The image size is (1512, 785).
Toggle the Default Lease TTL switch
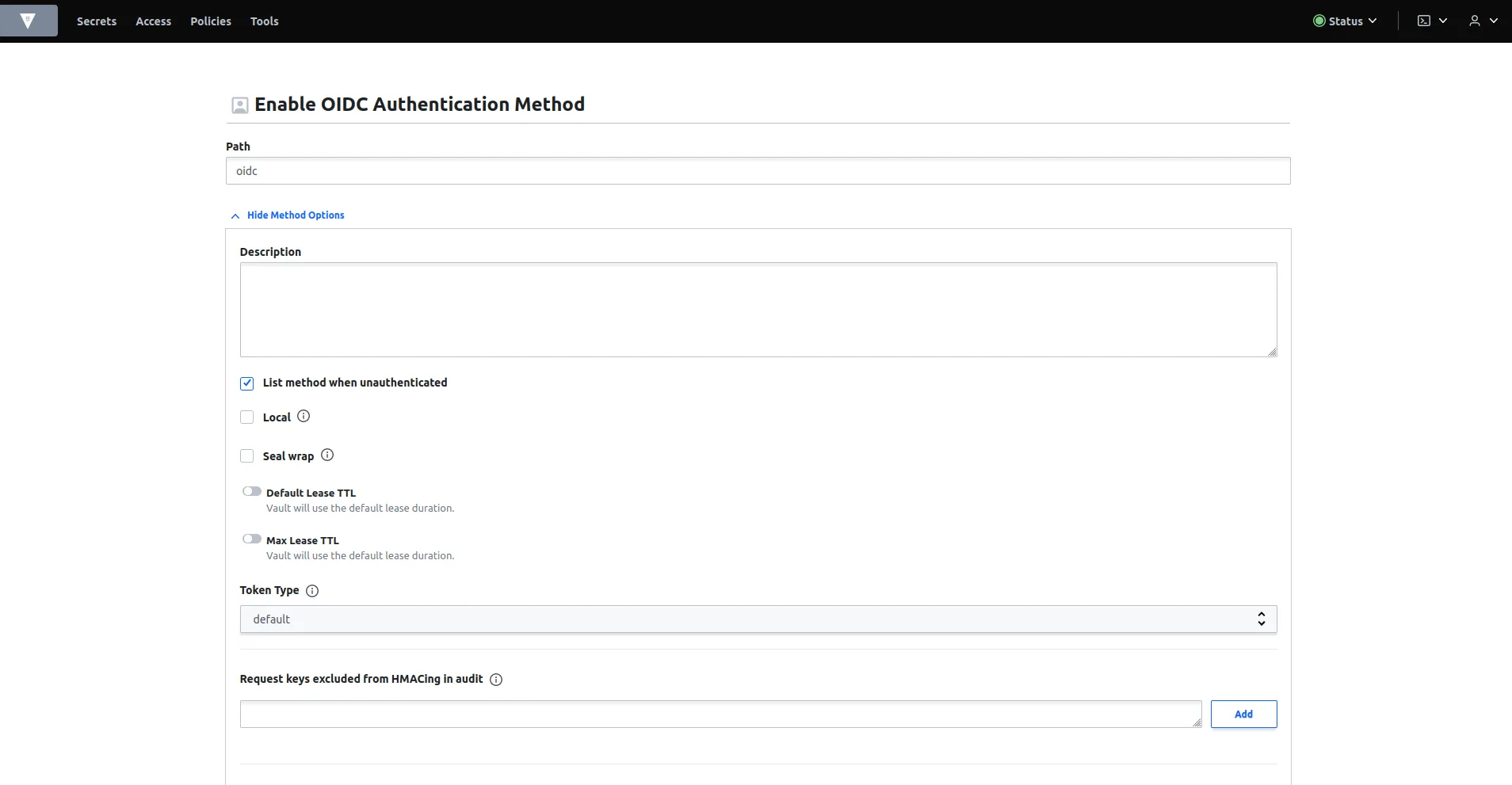point(252,491)
